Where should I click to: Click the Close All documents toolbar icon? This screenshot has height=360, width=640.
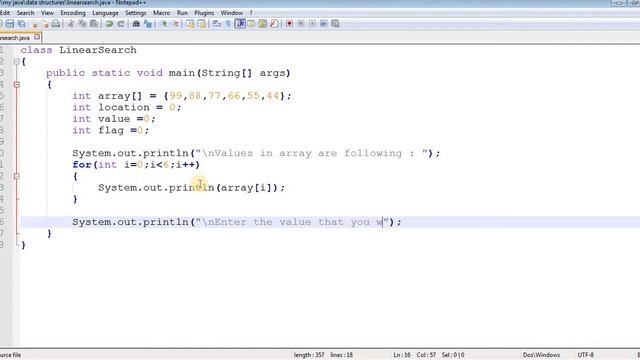45,24
